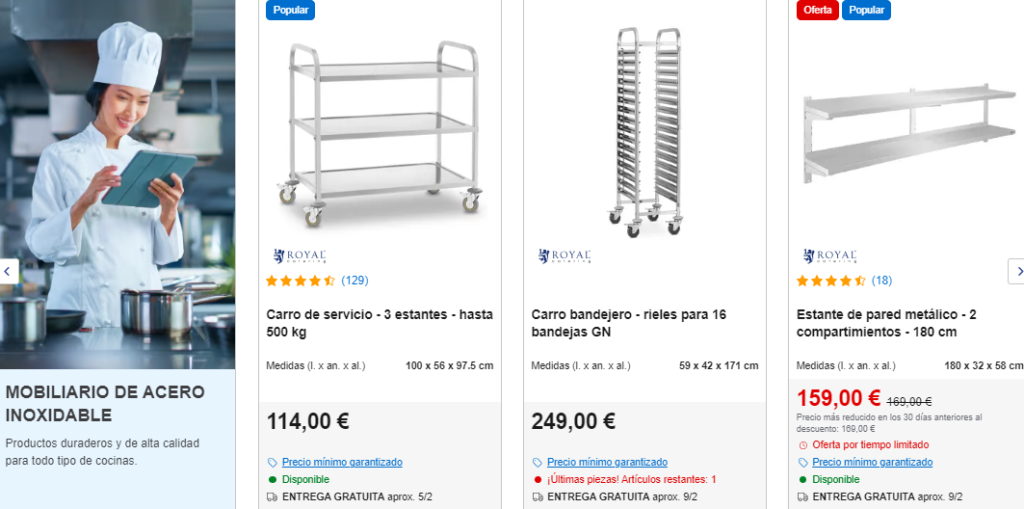Image resolution: width=1024 pixels, height=509 pixels.
Task: Click clock icon beside Oferta por tiempo limitado
Action: [802, 445]
